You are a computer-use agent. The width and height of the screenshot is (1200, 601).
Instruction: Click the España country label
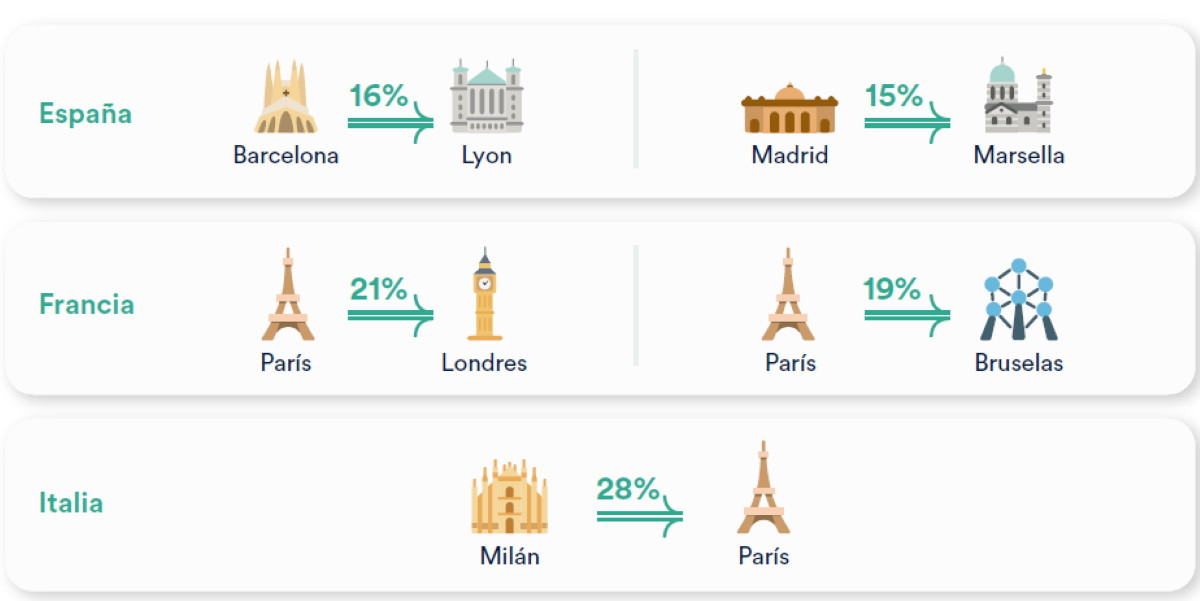[x=85, y=113]
